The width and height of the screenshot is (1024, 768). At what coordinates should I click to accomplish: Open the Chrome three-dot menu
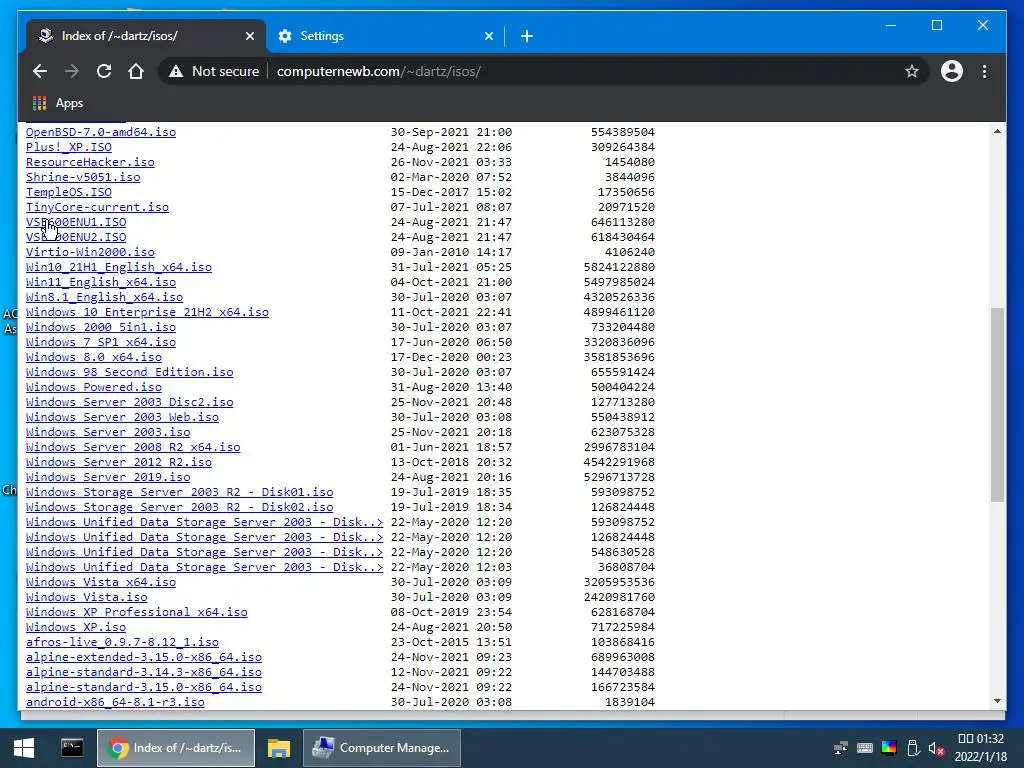(x=984, y=71)
